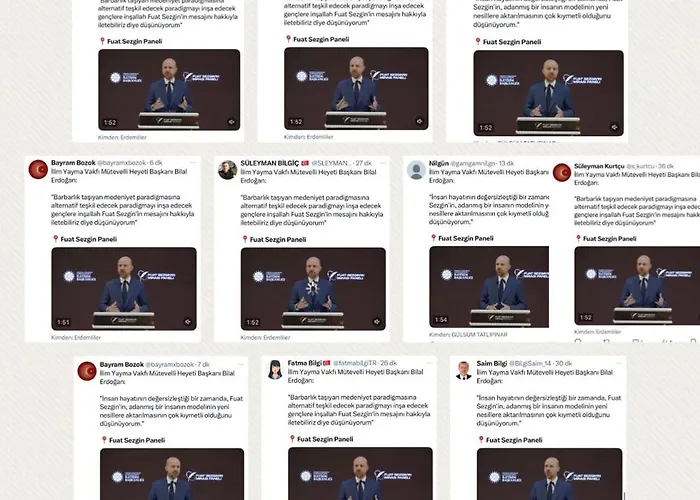700x500 pixels.
Task: Play the 1:54 video in Nilgün's tweet
Action: point(489,287)
